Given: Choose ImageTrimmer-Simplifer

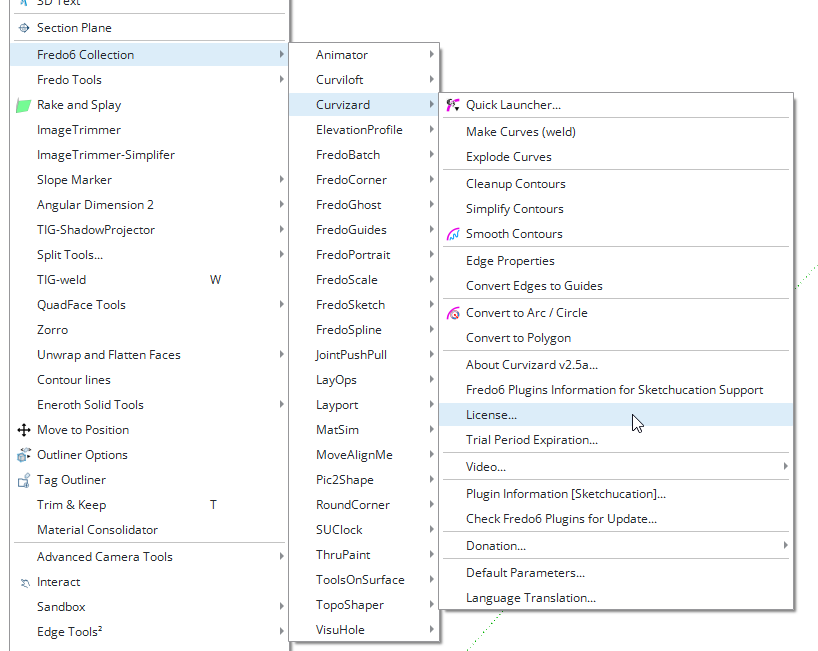Looking at the screenshot, I should click(149, 155).
